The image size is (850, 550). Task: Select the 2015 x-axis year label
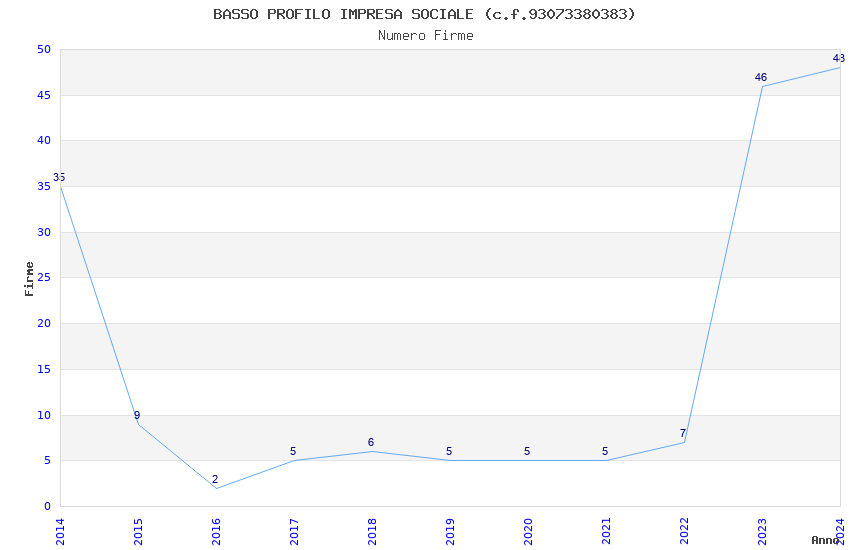click(x=138, y=532)
